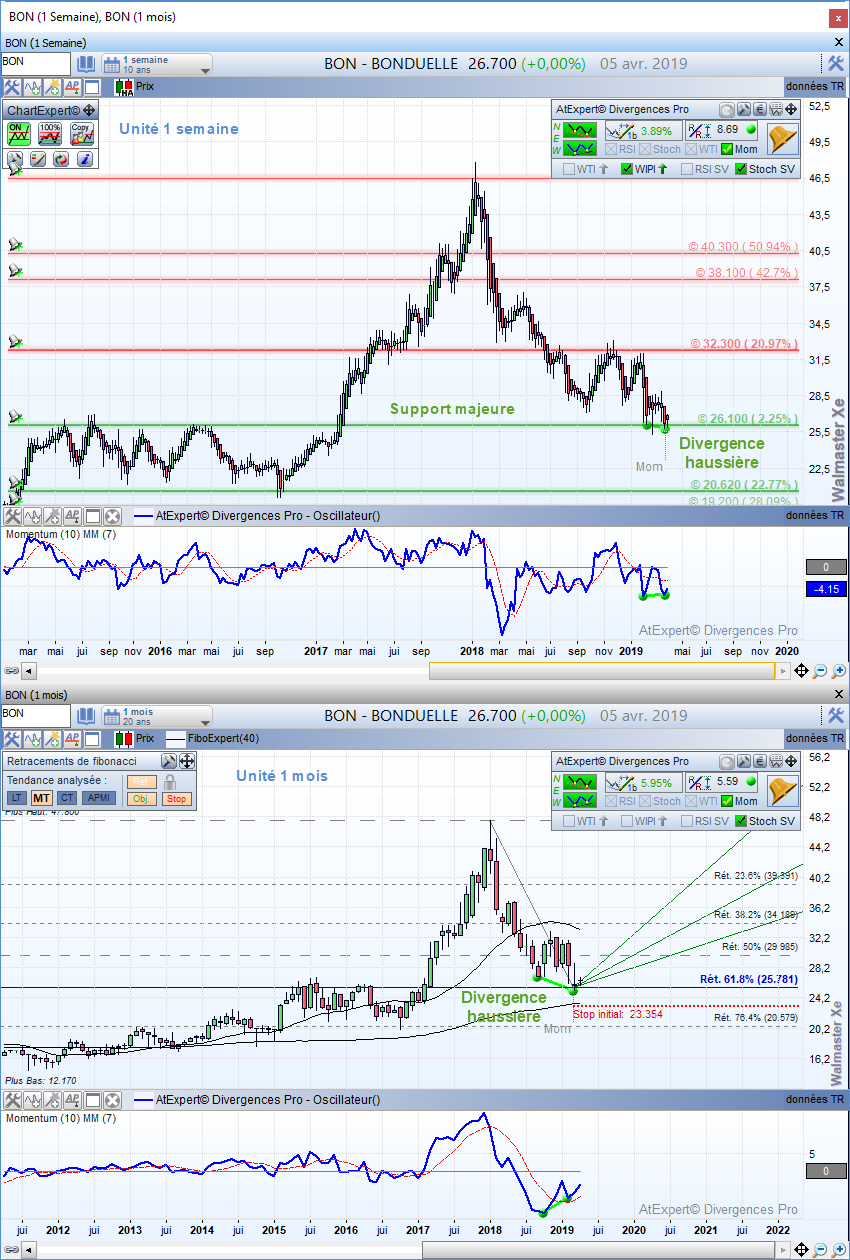Click the ChartExpert 100% zoom icon
This screenshot has width=850, height=1260.
click(x=50, y=134)
